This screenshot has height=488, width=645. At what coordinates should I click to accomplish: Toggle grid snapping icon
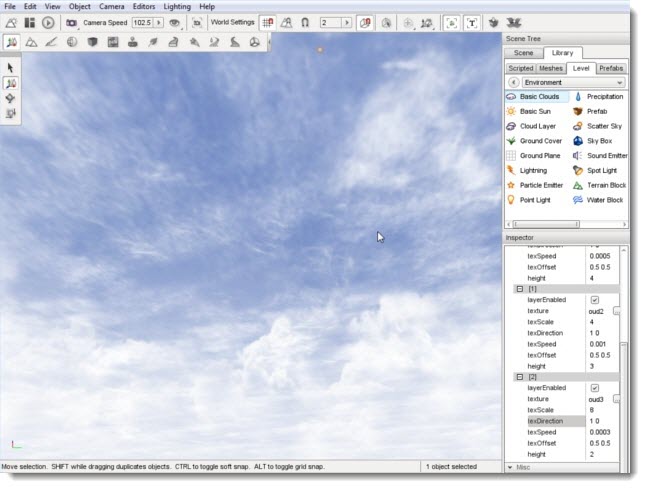pyautogui.click(x=267, y=23)
